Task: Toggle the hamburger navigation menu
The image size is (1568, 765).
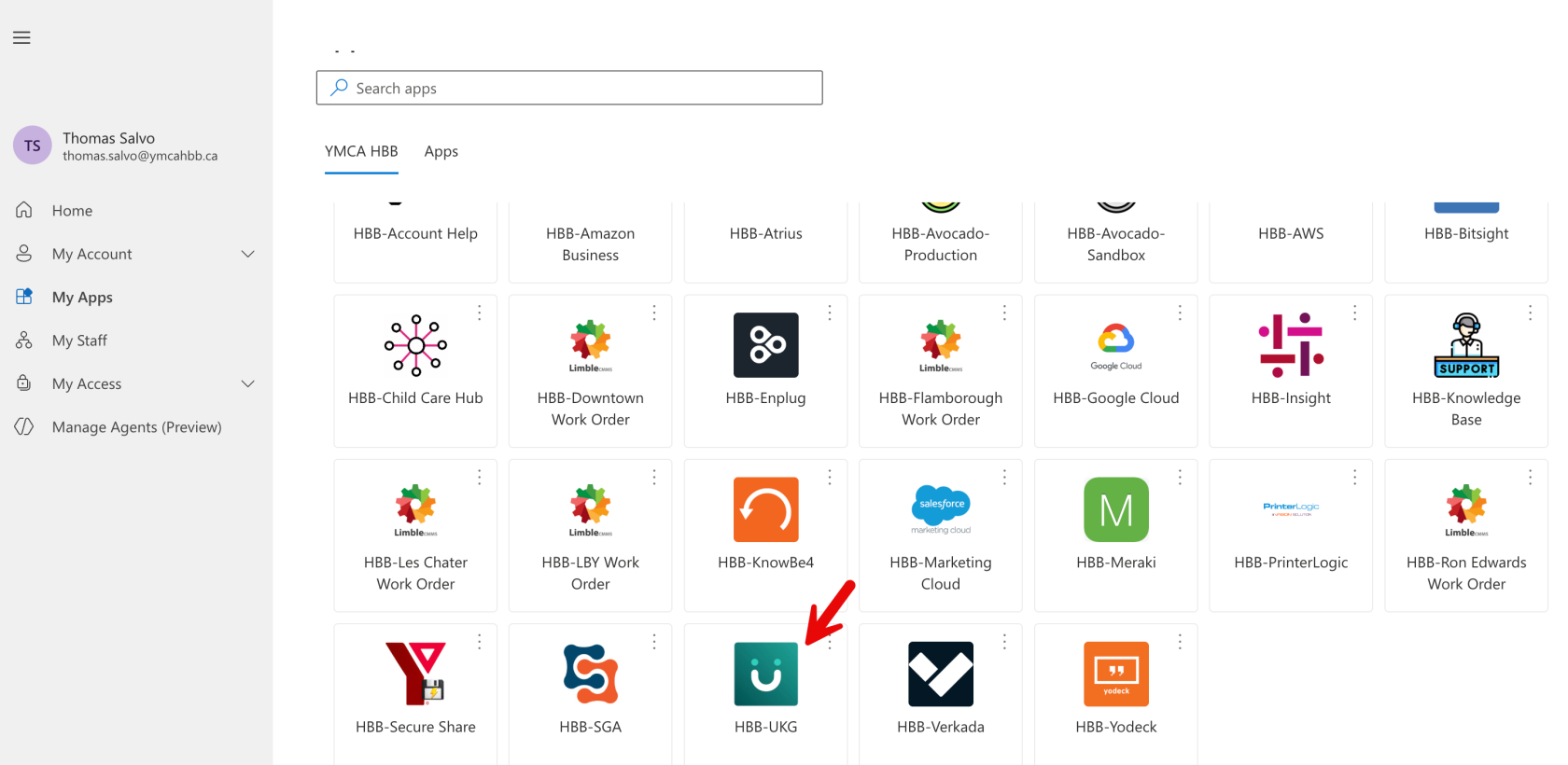Action: (21, 37)
